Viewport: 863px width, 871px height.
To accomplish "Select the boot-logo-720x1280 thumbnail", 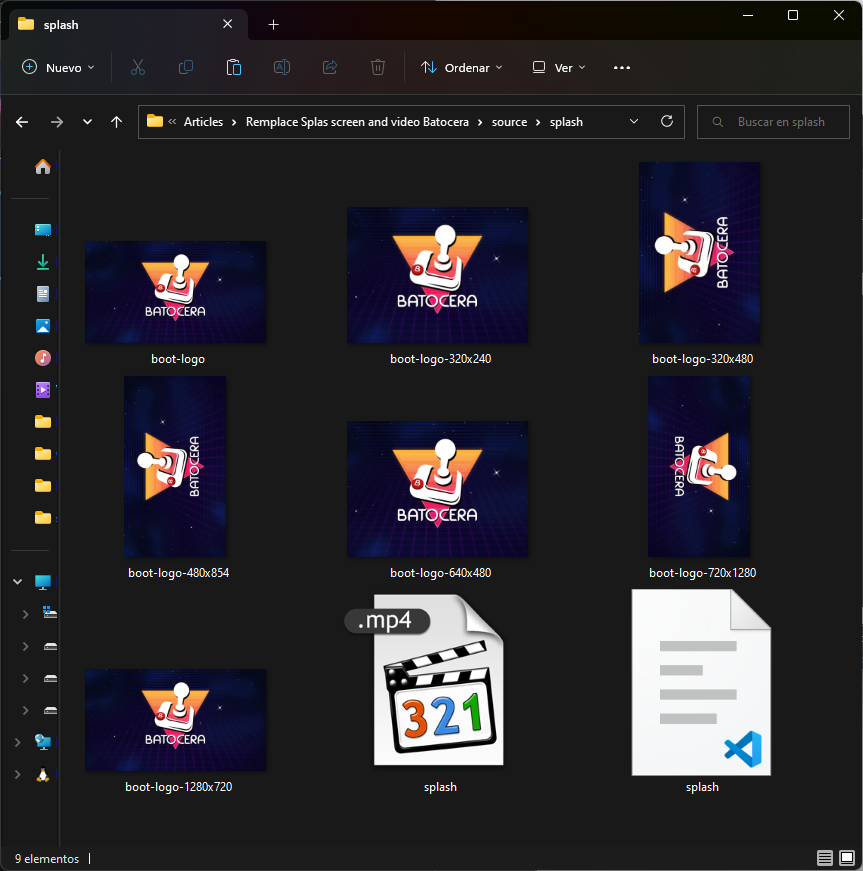I will pyautogui.click(x=699, y=467).
